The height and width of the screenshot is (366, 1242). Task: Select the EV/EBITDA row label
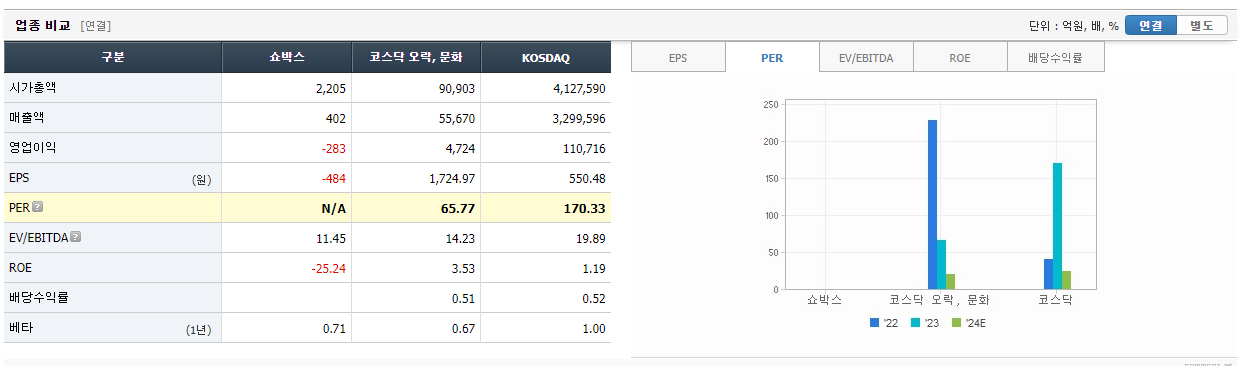click(38, 238)
